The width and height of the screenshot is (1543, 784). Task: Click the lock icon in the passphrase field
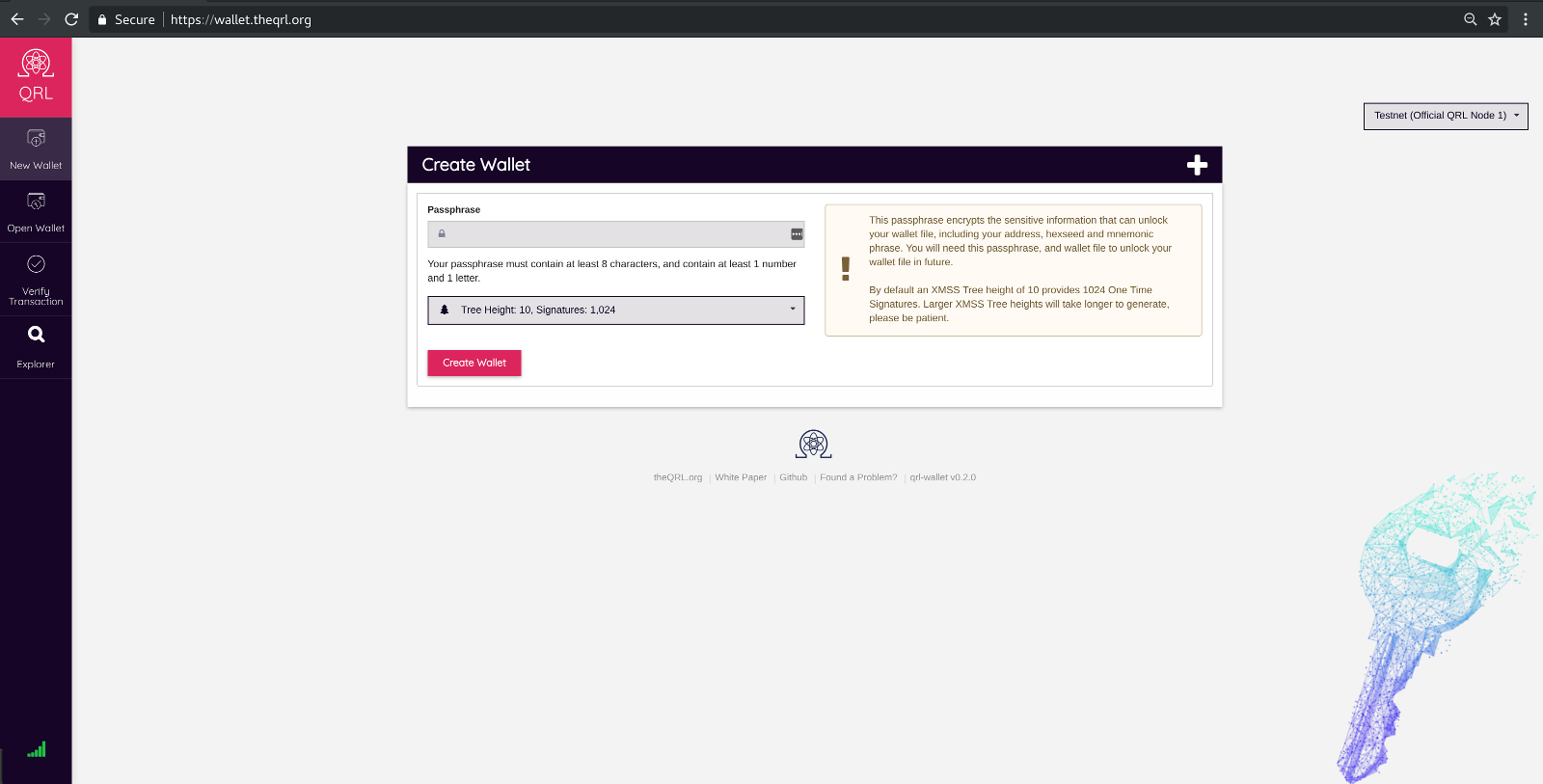point(442,234)
